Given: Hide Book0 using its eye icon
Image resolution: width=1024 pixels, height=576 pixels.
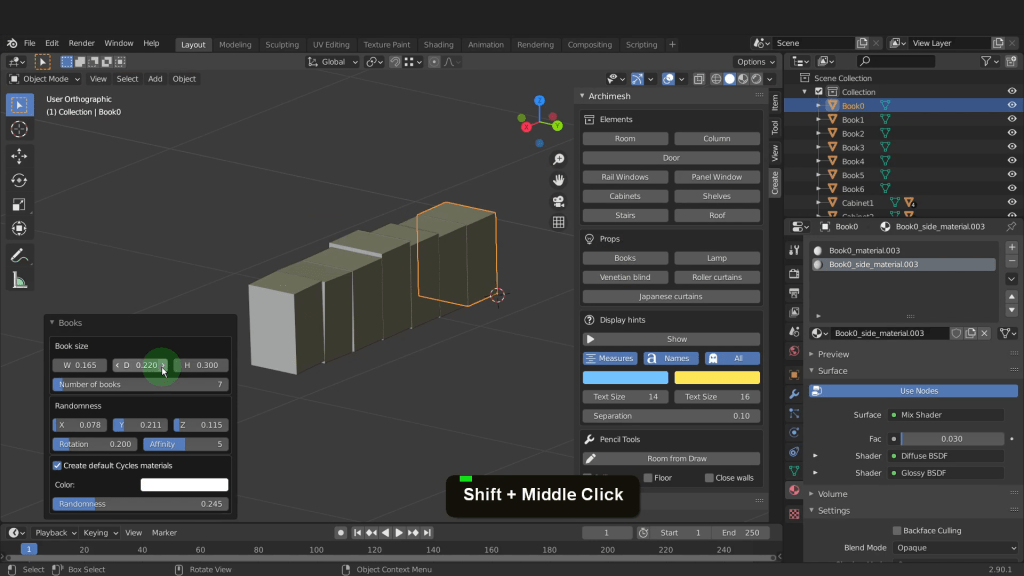Looking at the screenshot, I should (1012, 105).
